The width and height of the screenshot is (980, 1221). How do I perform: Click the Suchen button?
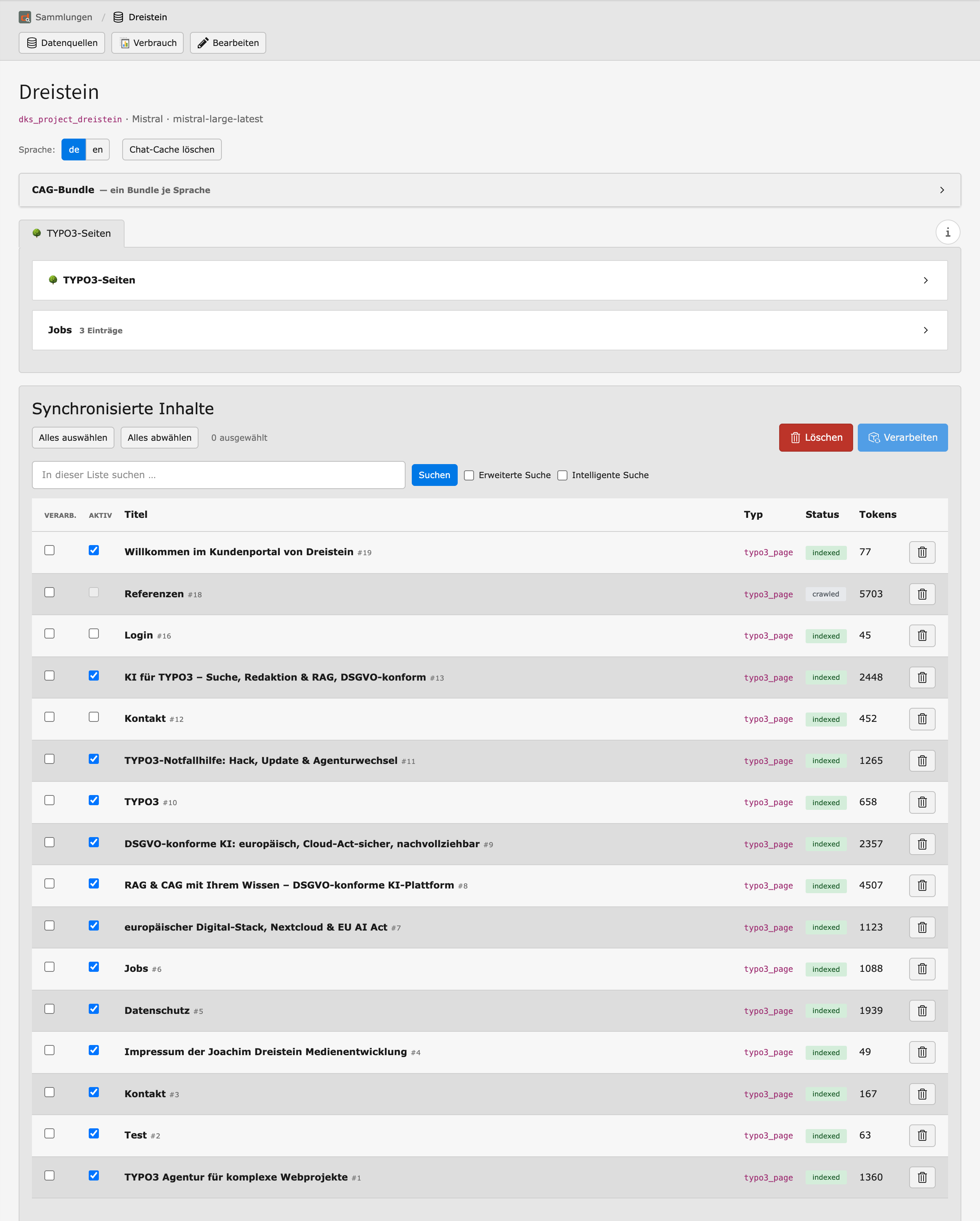434,475
